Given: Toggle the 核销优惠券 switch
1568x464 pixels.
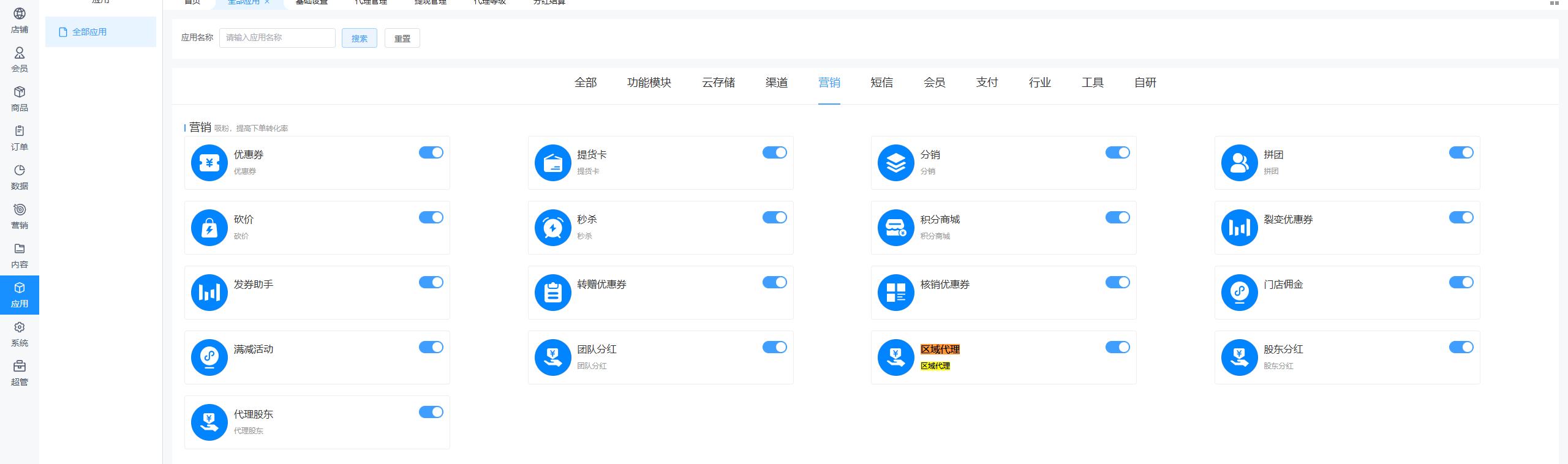Looking at the screenshot, I should point(1118,282).
